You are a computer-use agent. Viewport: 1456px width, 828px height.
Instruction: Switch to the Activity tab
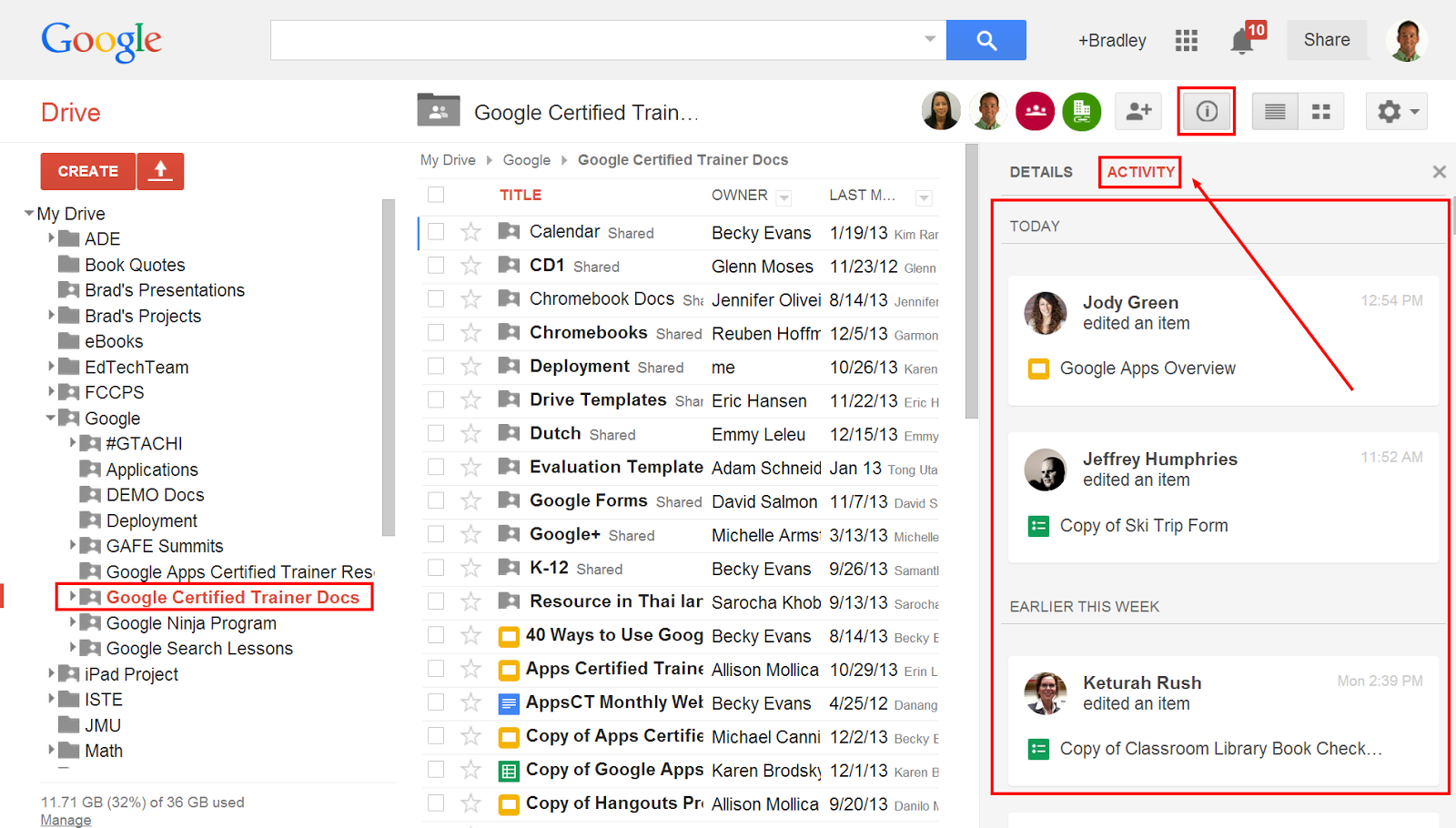[1140, 172]
